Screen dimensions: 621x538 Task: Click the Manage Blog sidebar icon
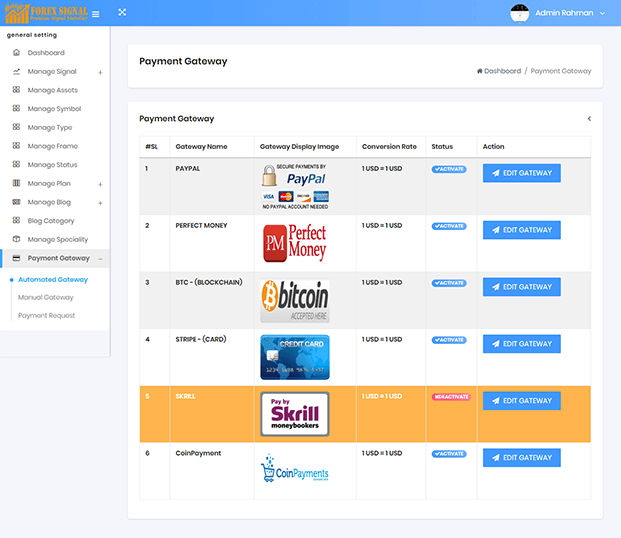[x=16, y=202]
